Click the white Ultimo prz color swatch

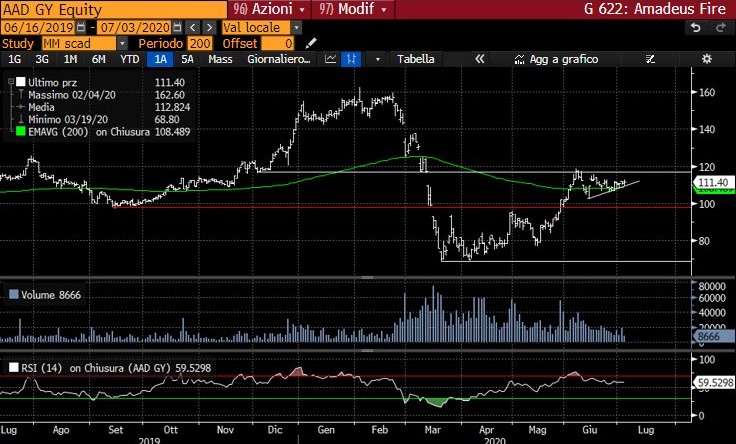[21, 82]
